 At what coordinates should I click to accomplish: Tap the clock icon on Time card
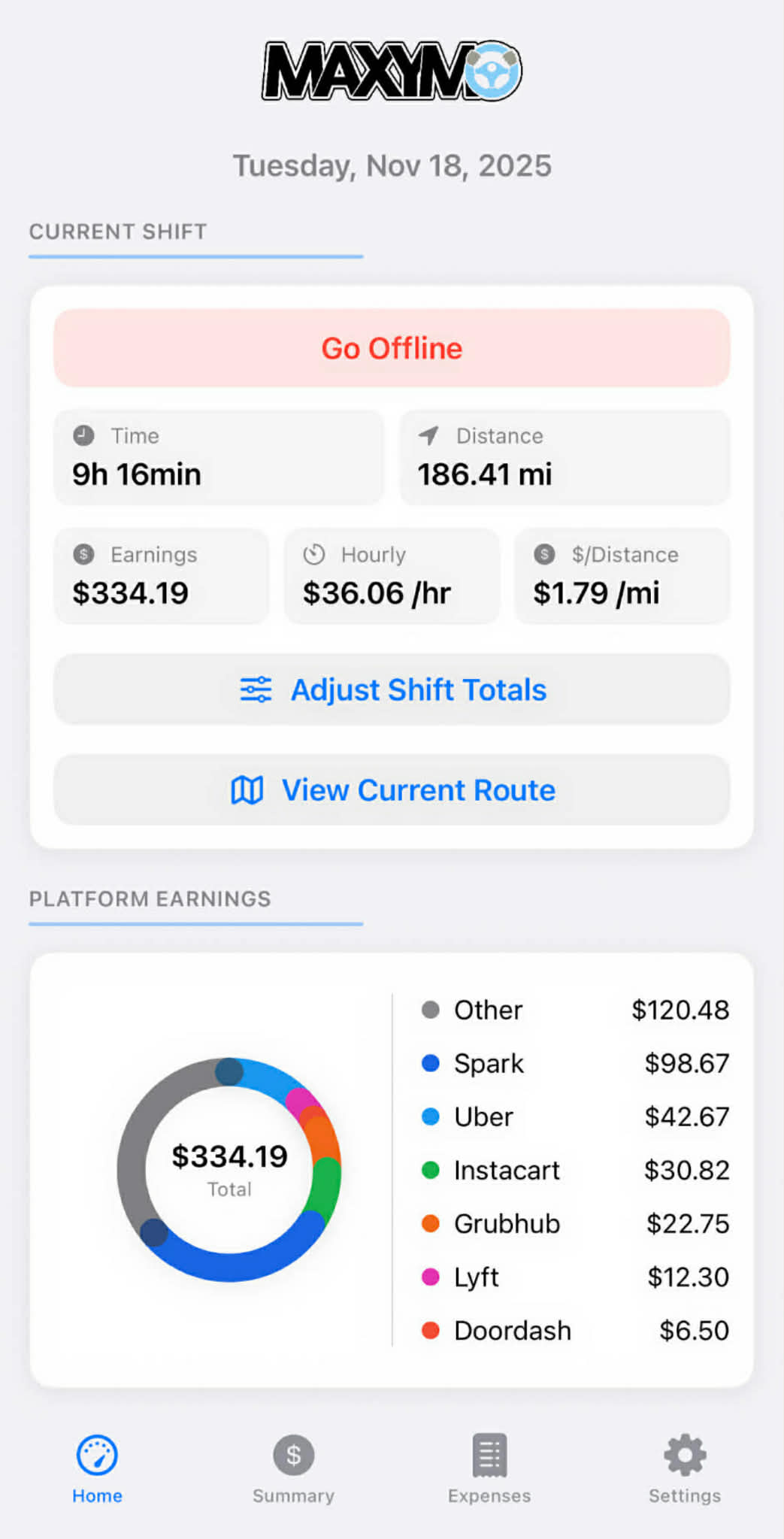click(x=83, y=435)
